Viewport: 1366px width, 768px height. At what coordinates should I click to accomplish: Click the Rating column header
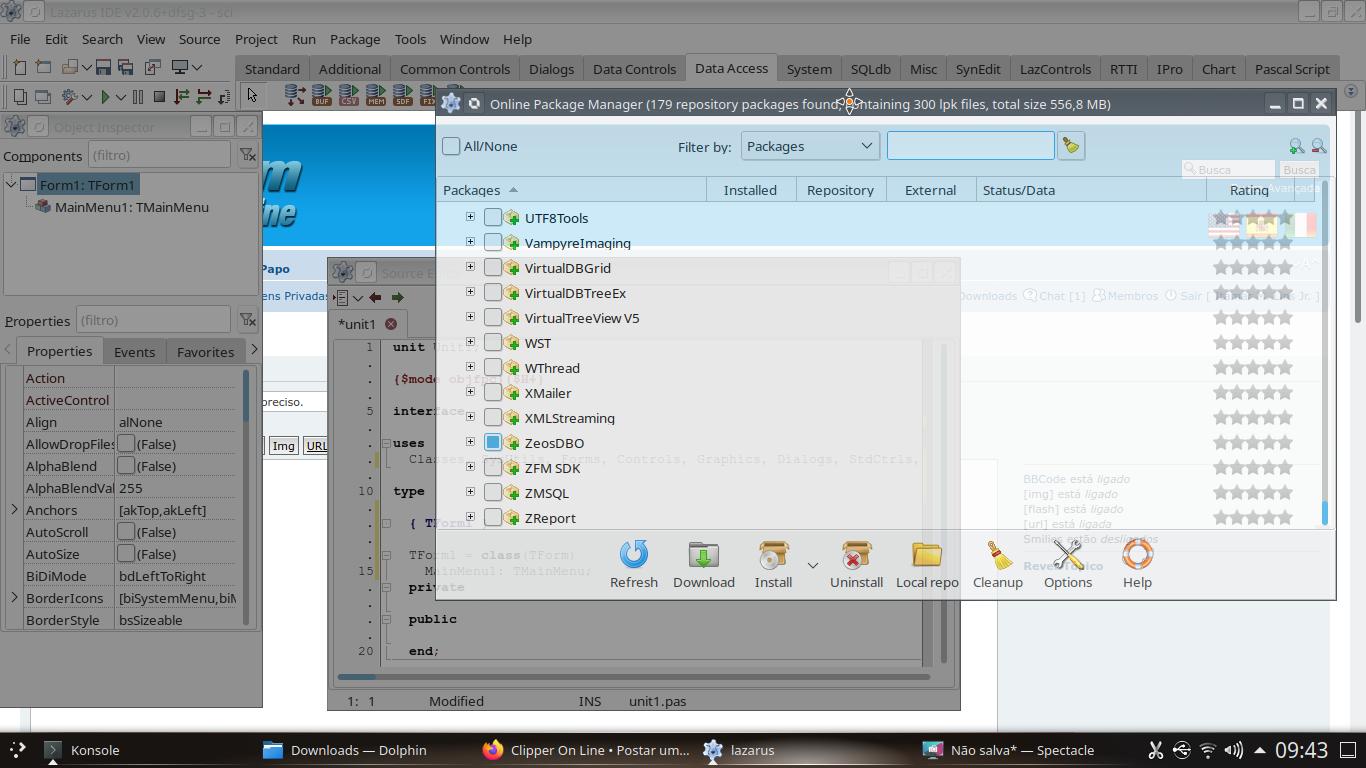1249,190
